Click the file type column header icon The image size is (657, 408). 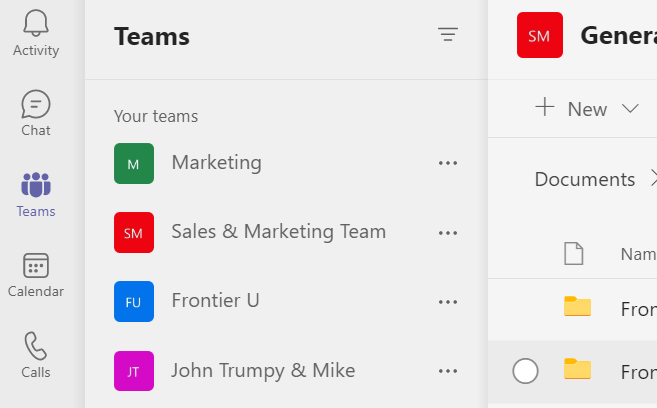[574, 254]
